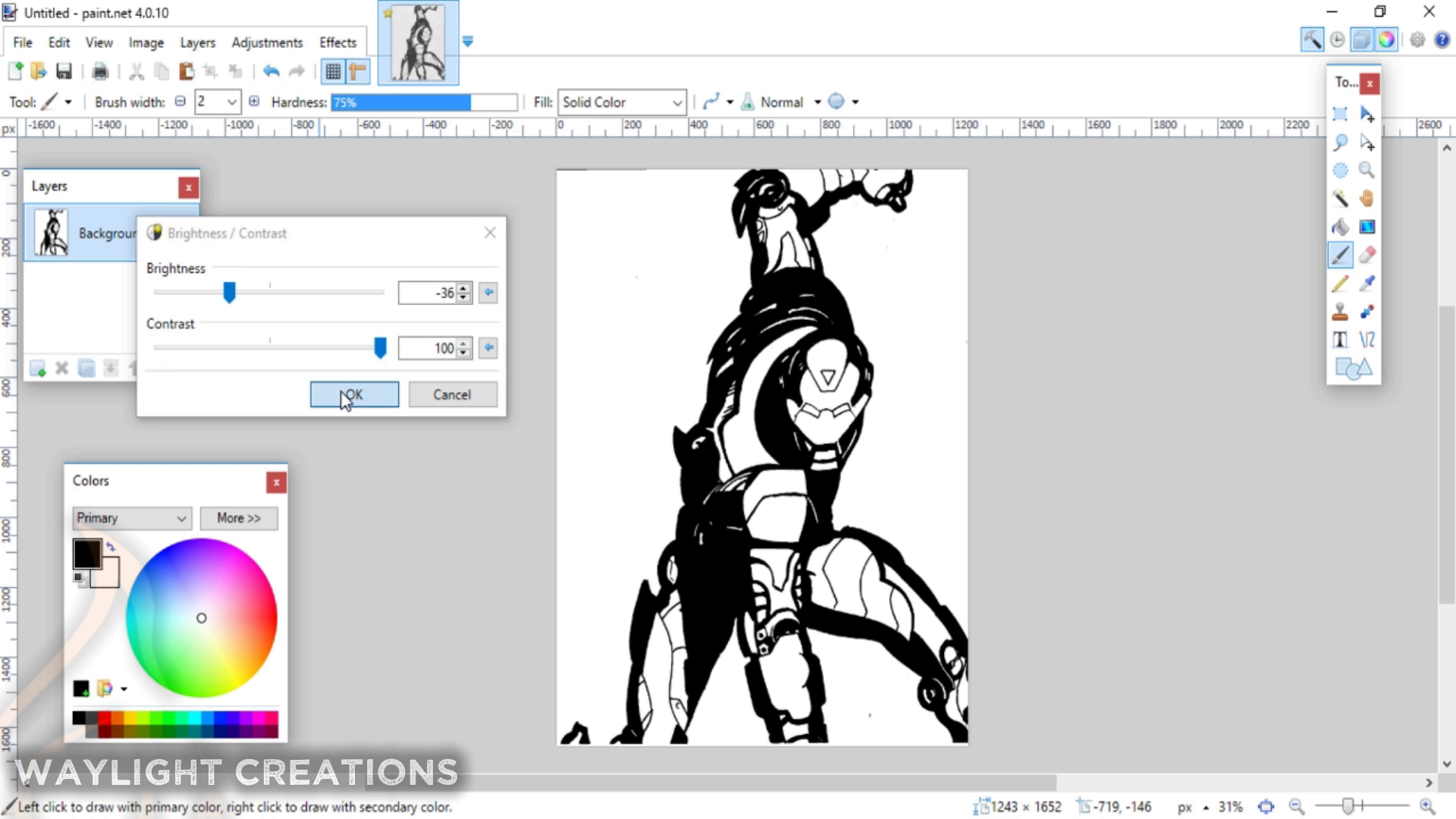Open the Tool chooser dropdown arrow

point(68,102)
